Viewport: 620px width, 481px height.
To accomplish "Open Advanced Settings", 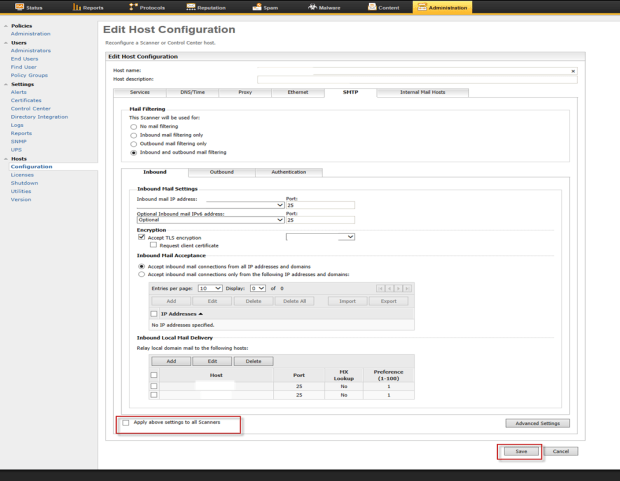I will click(x=538, y=423).
